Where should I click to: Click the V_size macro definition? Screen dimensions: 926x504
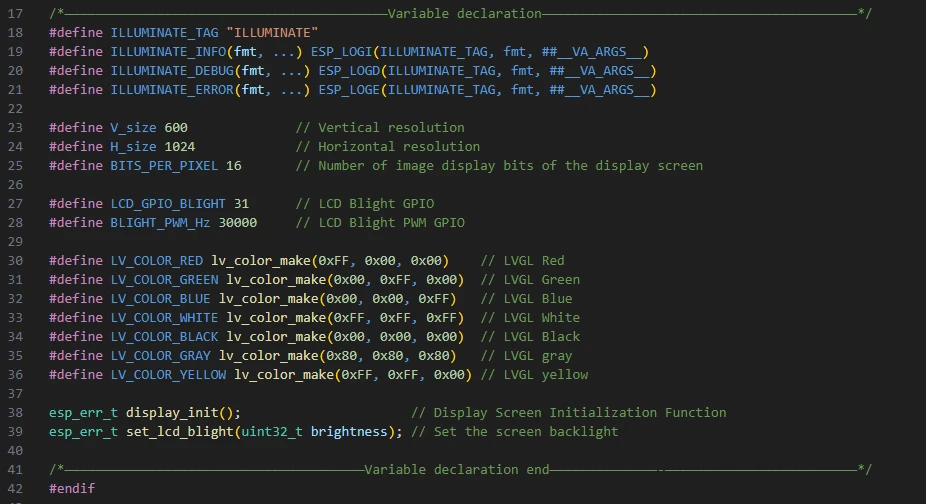pos(133,127)
